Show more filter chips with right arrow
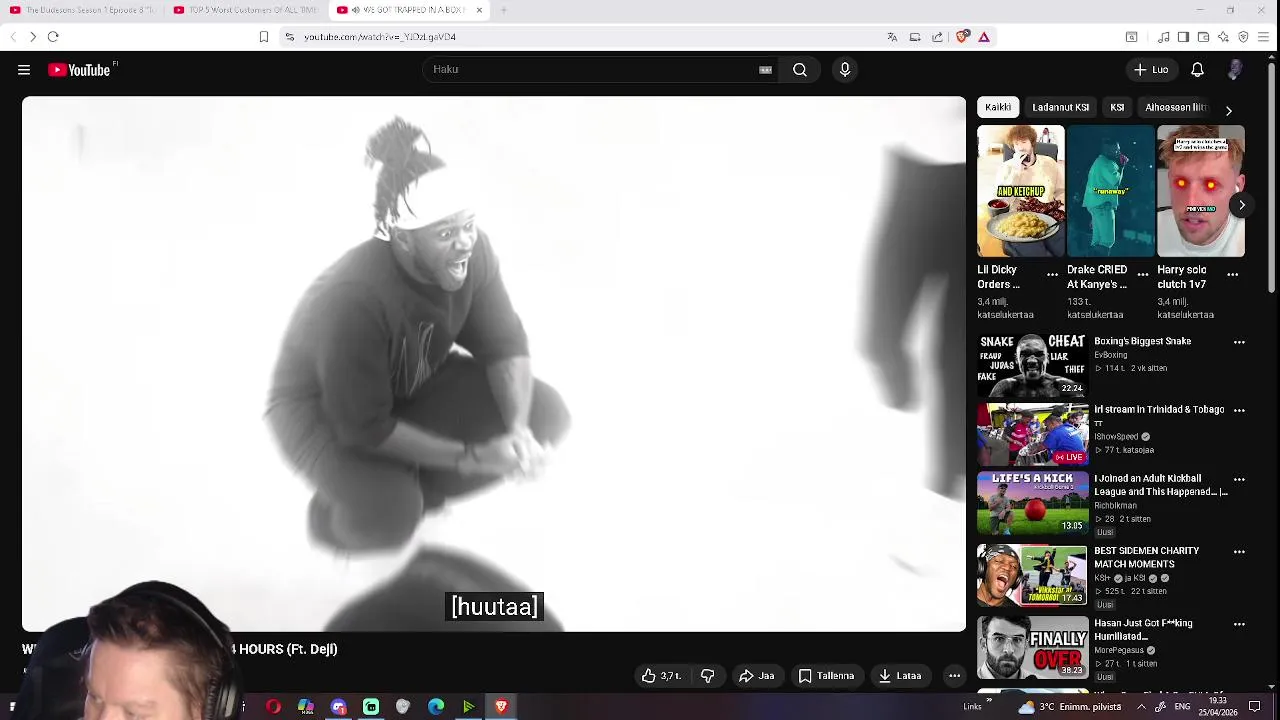Viewport: 1280px width, 720px height. coord(1228,110)
